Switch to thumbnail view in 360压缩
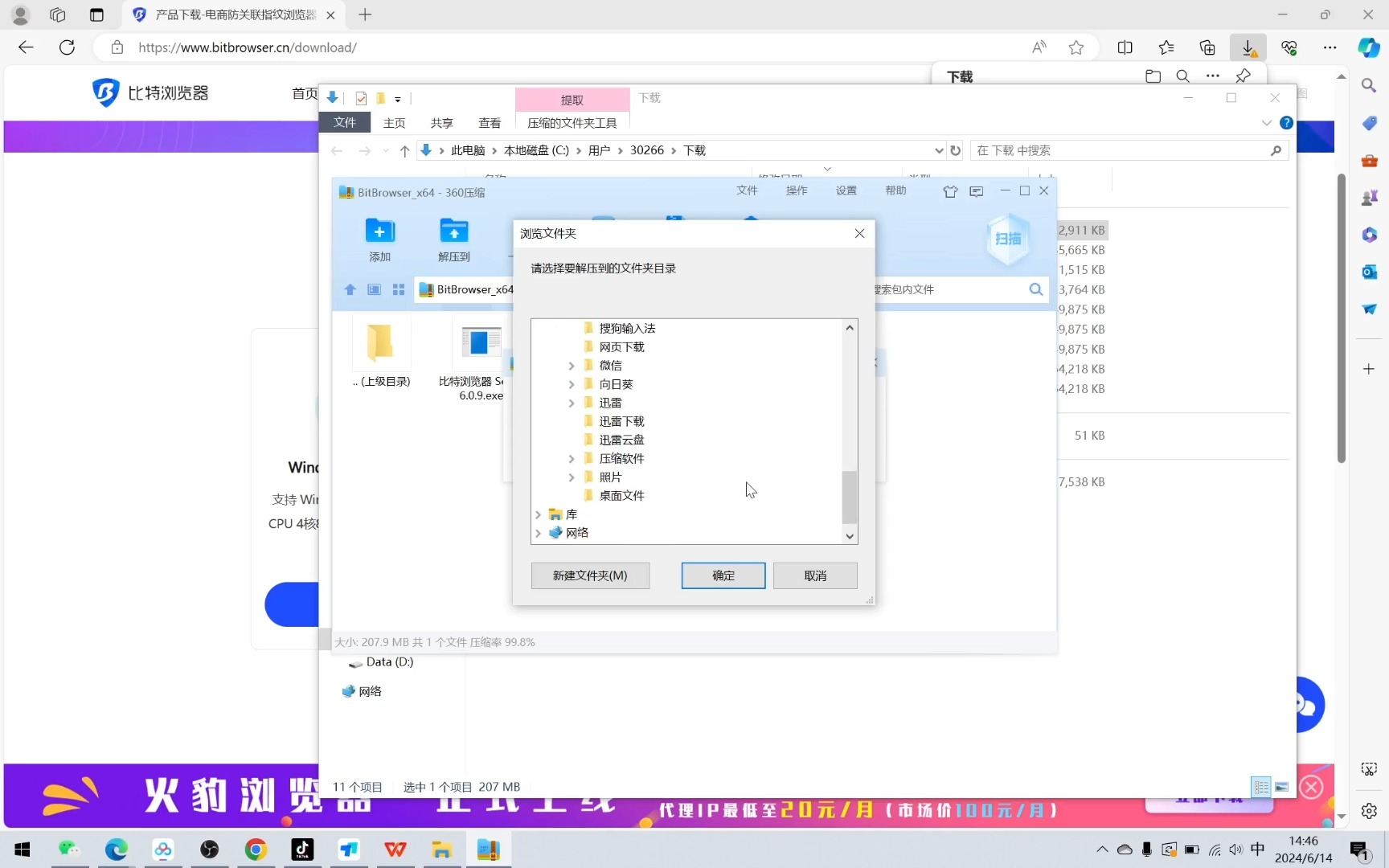Viewport: 1389px width, 868px height. click(x=374, y=289)
